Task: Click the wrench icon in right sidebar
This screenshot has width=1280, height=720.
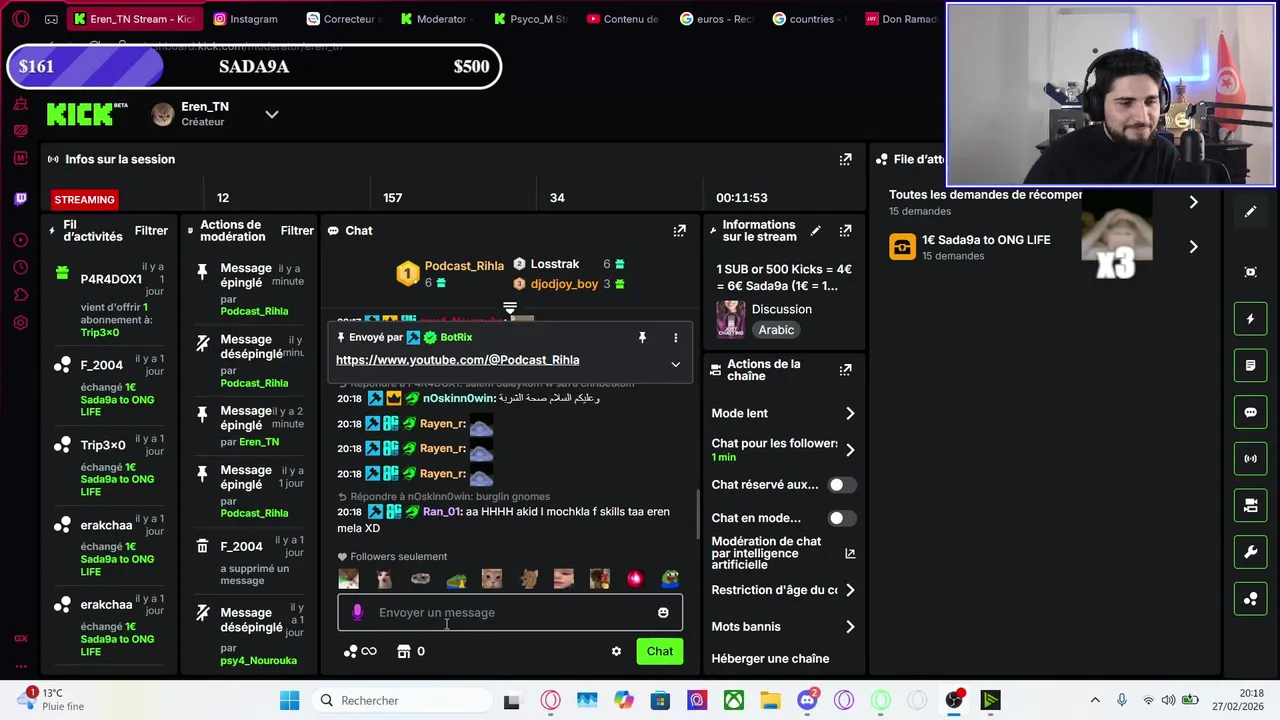Action: click(1250, 552)
